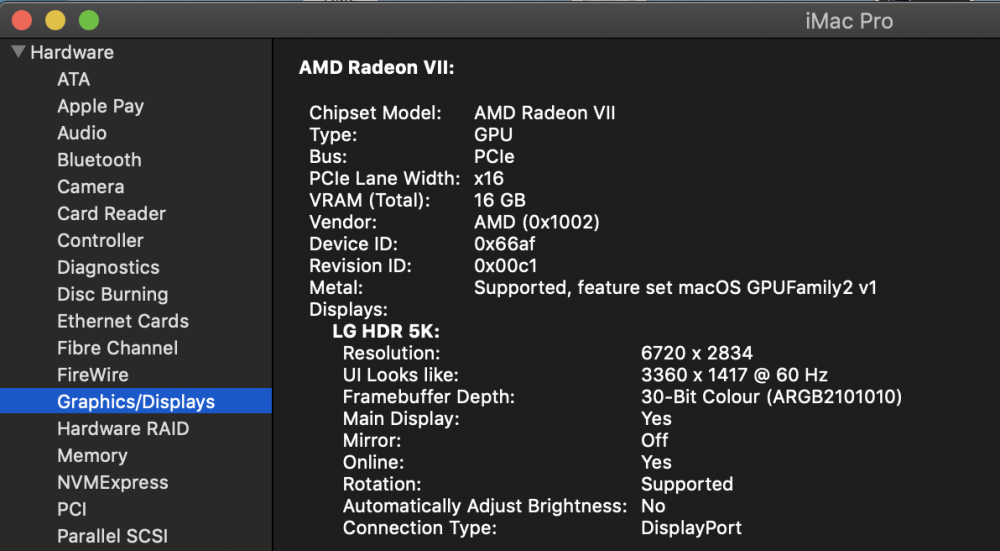Open the Apple Pay section
This screenshot has width=1000, height=551.
pos(100,106)
